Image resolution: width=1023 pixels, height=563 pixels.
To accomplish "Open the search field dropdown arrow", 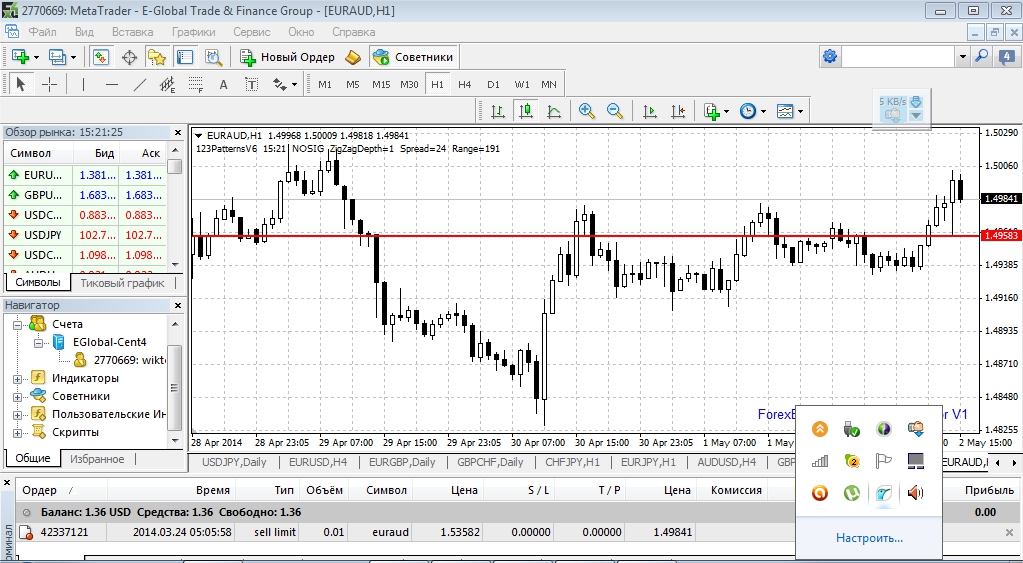I will pyautogui.click(x=962, y=57).
